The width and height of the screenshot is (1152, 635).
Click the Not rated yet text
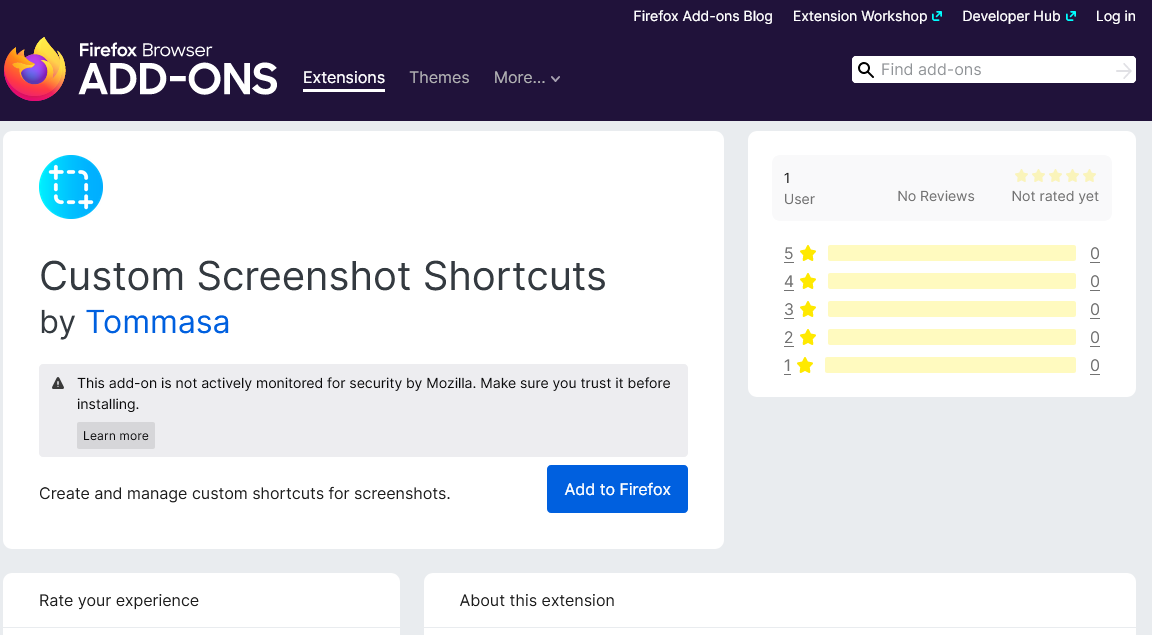(1055, 196)
